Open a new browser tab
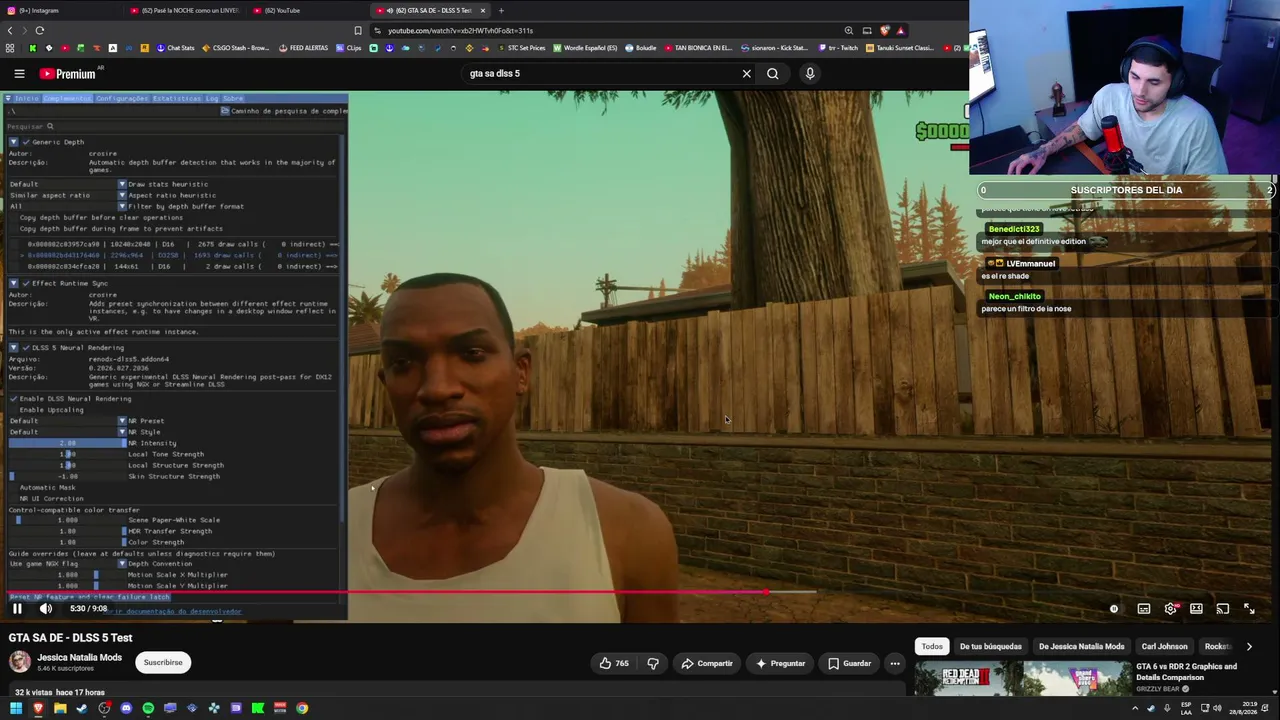Image resolution: width=1280 pixels, height=720 pixels. [x=501, y=10]
